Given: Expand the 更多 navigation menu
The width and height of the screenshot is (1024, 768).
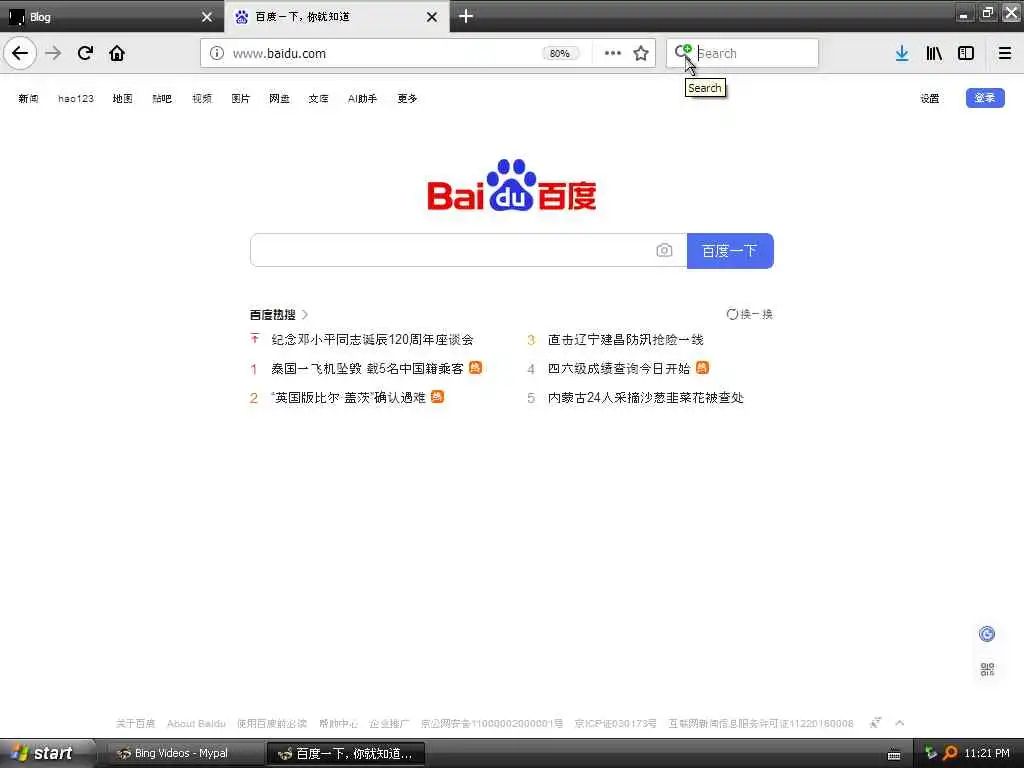Looking at the screenshot, I should point(407,99).
